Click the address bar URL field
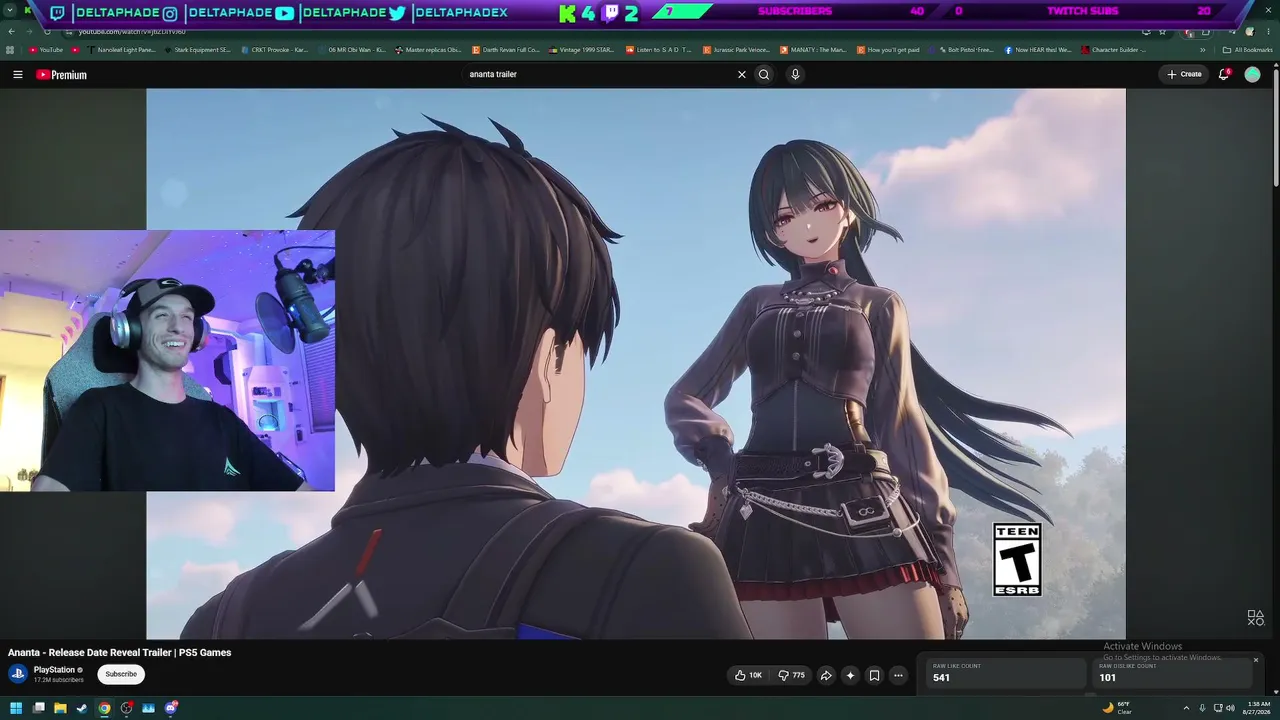 click(600, 32)
